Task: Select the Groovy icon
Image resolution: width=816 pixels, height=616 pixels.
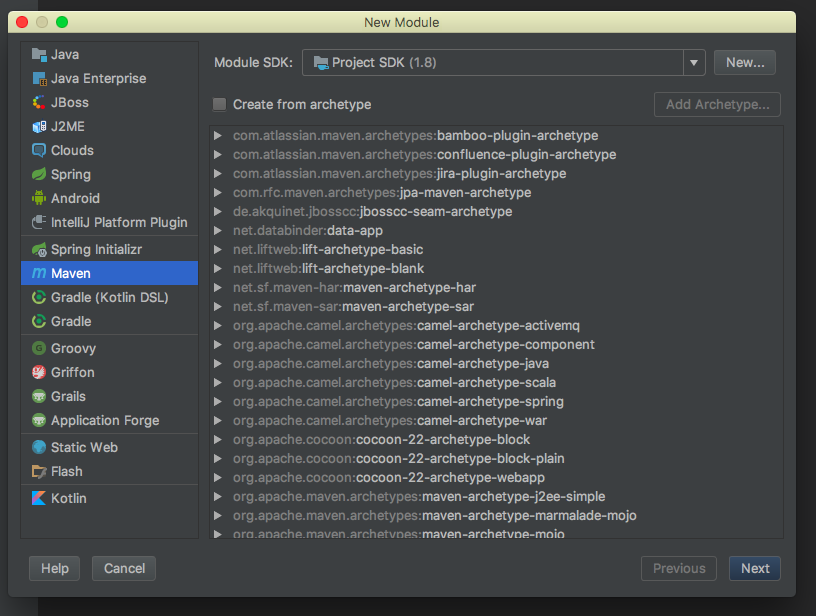Action: pyautogui.click(x=39, y=348)
